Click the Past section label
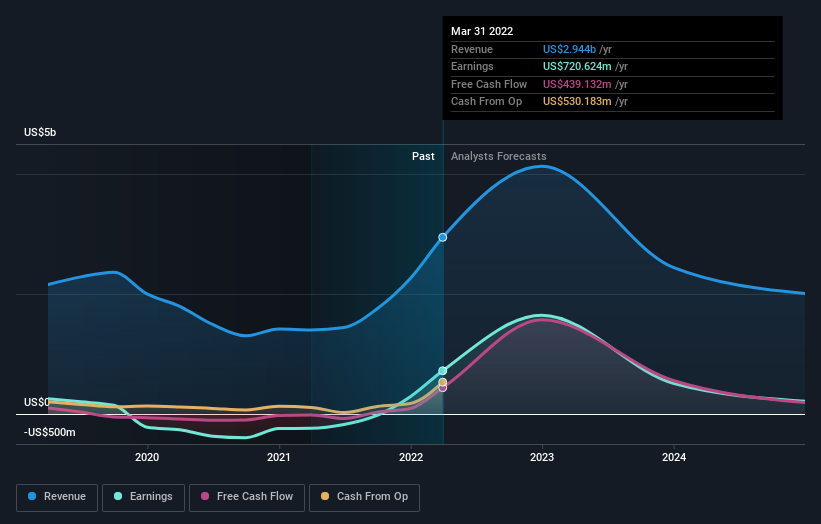 423,156
